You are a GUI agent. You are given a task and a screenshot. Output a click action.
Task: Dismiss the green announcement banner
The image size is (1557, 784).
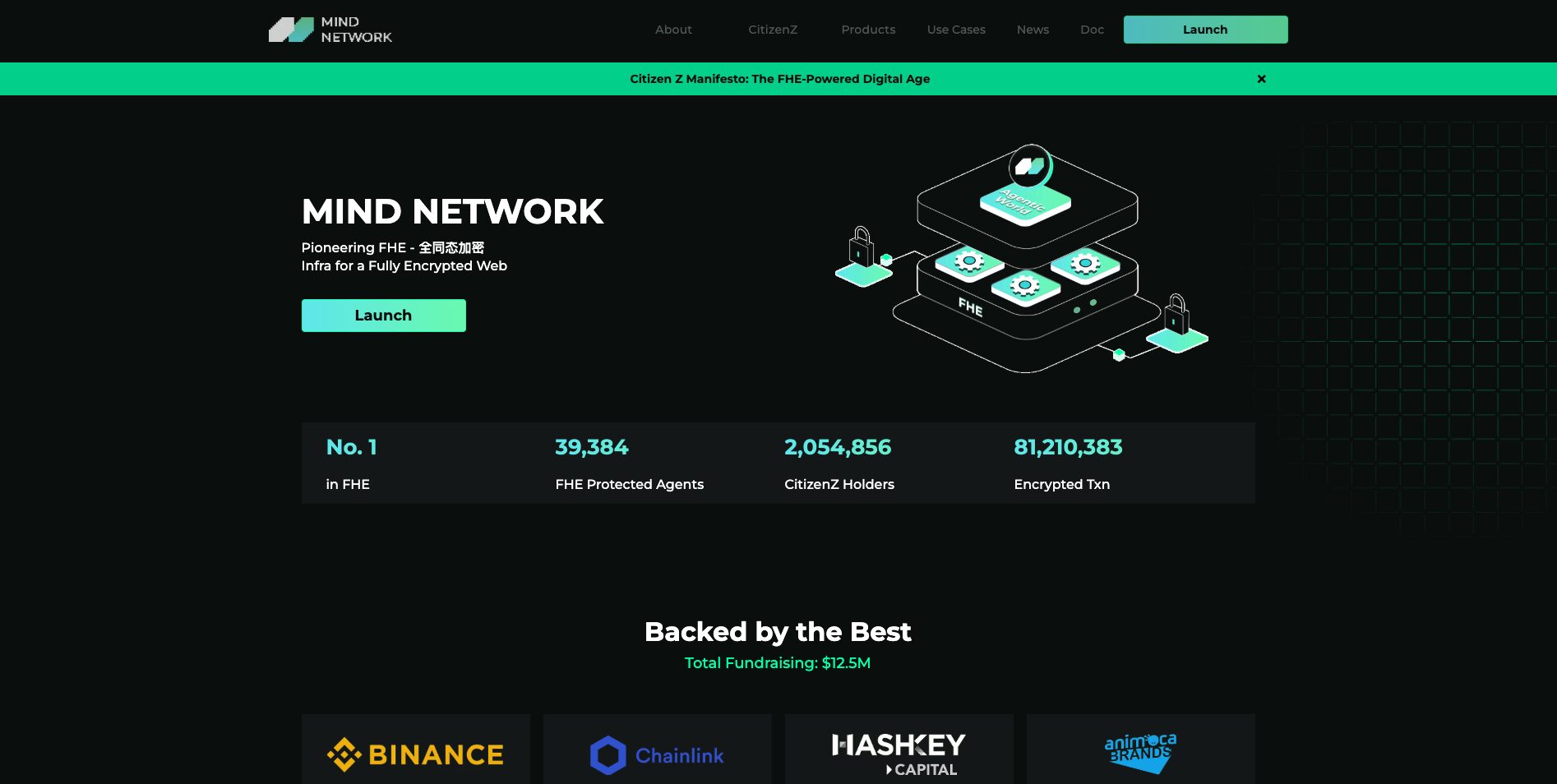click(1261, 79)
